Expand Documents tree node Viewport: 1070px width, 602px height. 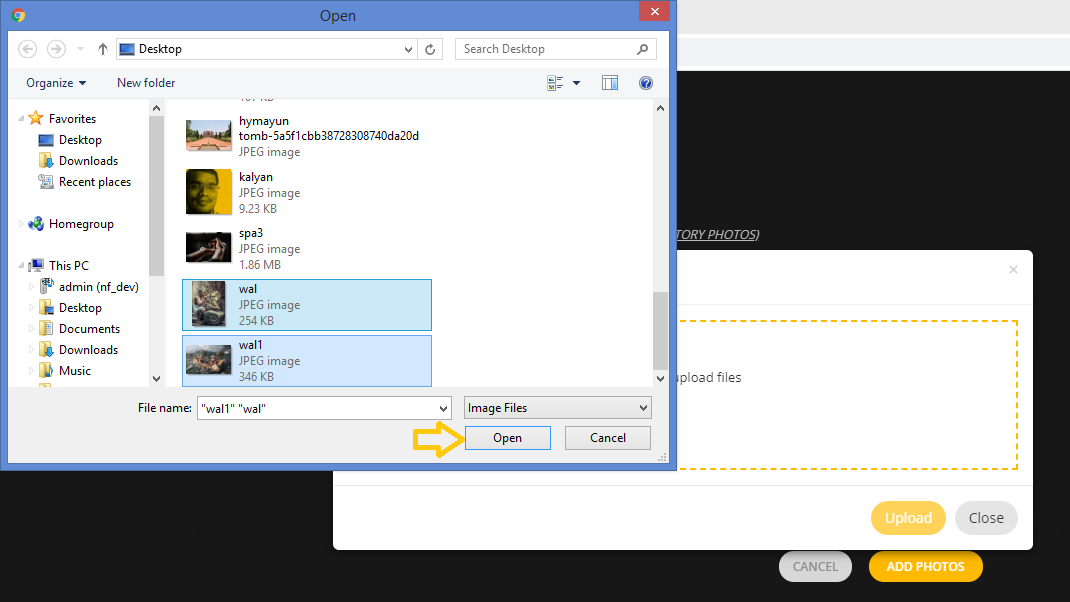click(x=31, y=329)
